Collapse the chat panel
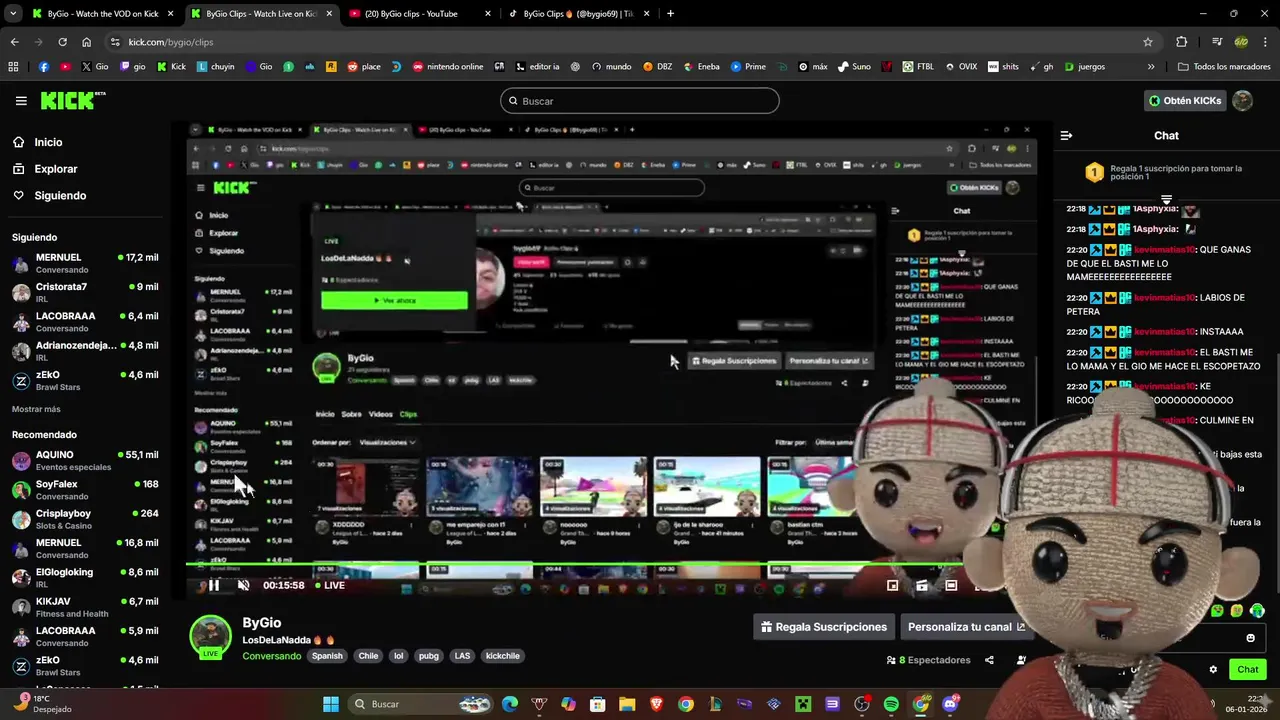 coord(1066,136)
